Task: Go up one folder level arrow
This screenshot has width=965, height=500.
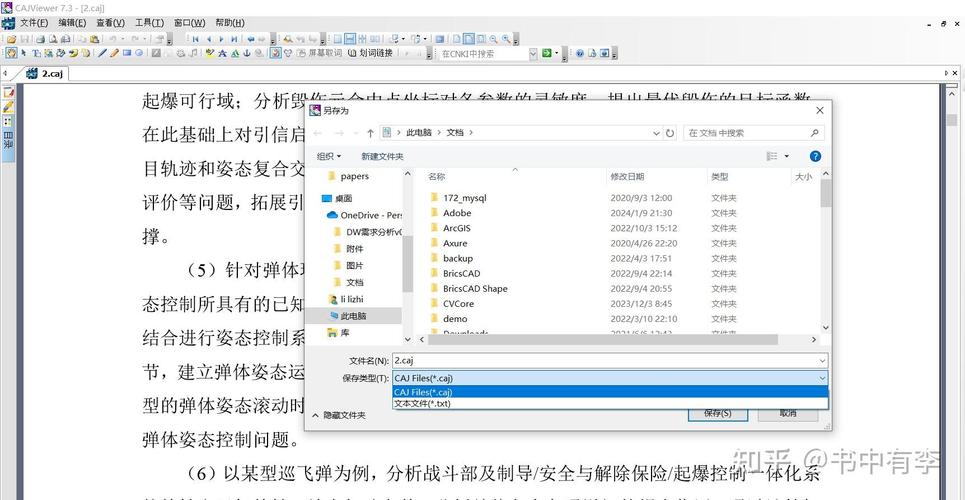Action: coord(370,132)
